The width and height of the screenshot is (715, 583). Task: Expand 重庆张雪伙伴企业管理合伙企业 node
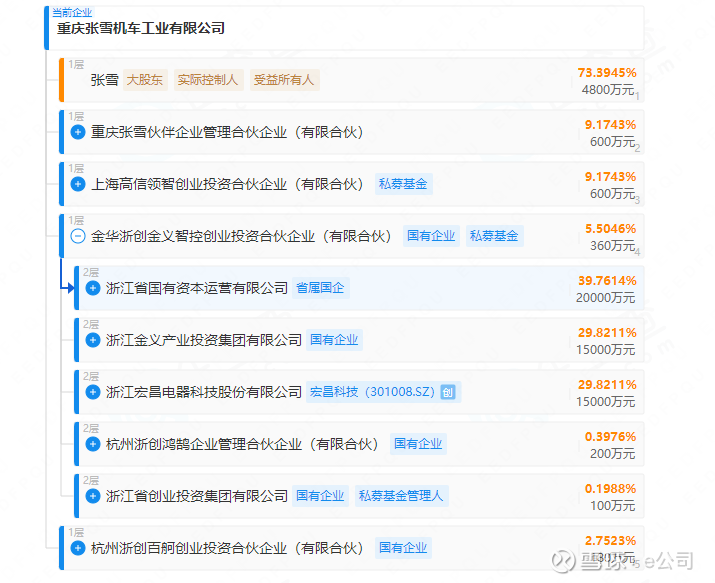[x=78, y=132]
